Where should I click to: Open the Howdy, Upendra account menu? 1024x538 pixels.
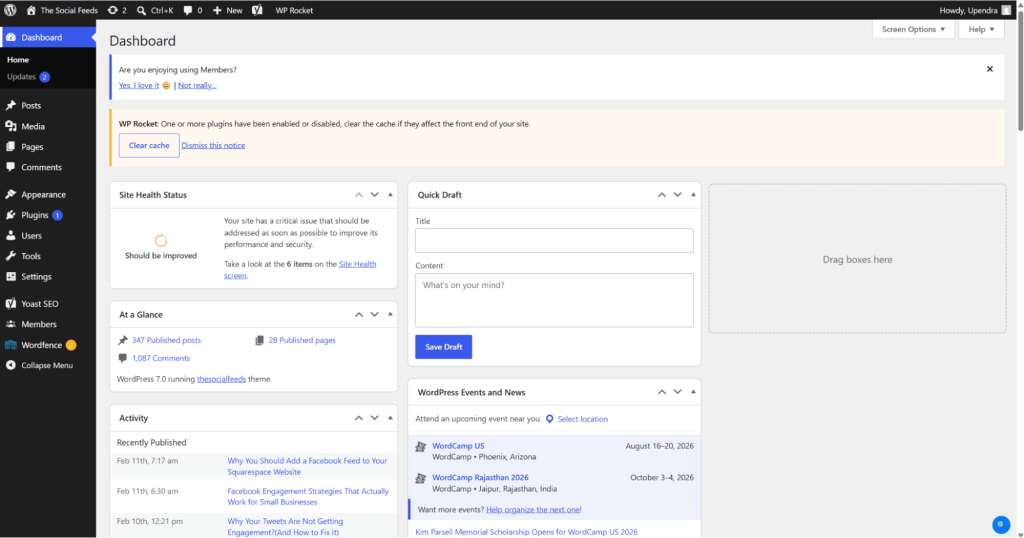(x=975, y=10)
